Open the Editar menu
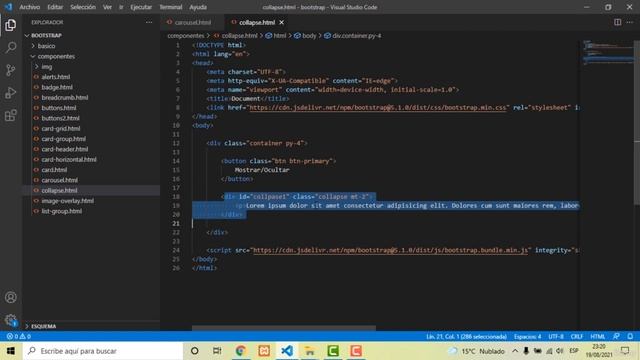The image size is (640, 360). coord(55,7)
